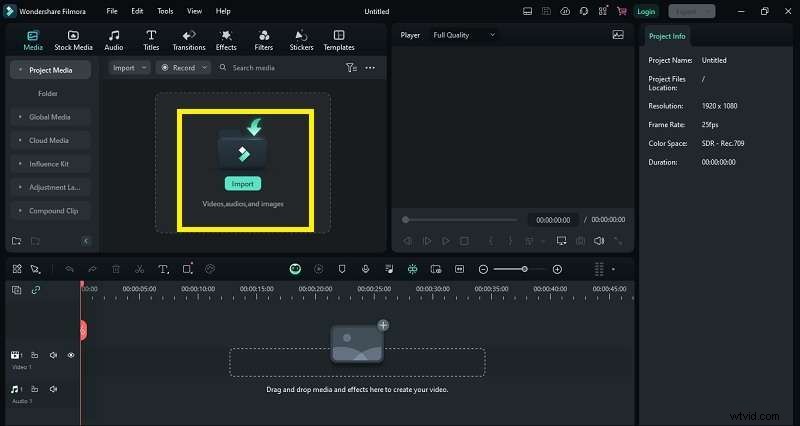Zoom in the timeline with plus button
This screenshot has height=426, width=800.
[557, 269]
